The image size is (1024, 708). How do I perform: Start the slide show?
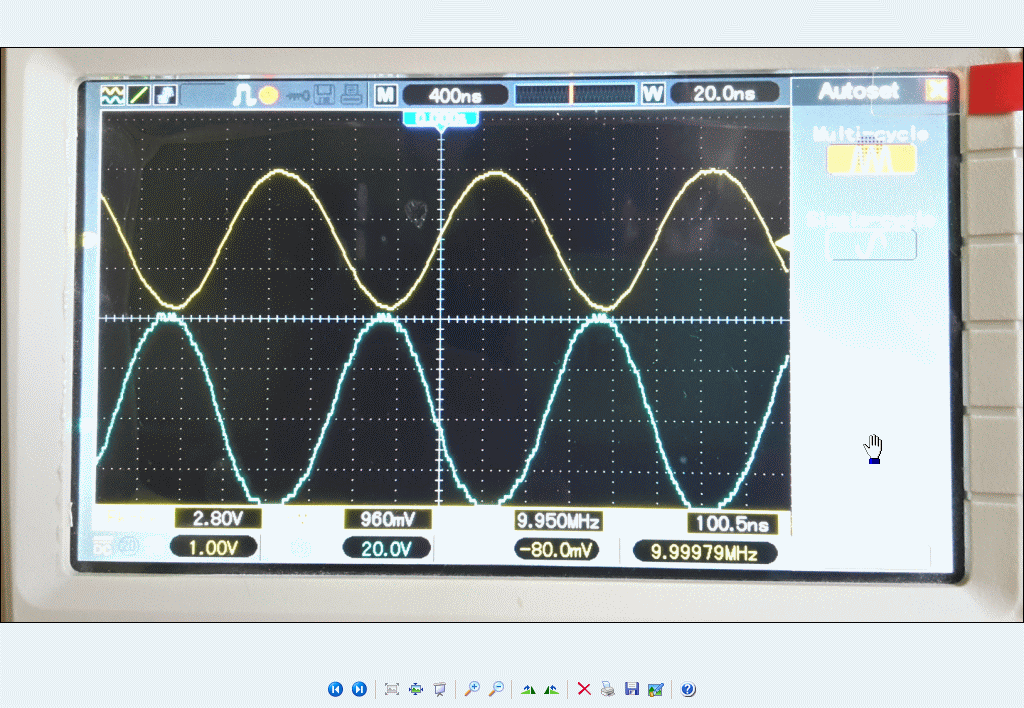coord(439,689)
